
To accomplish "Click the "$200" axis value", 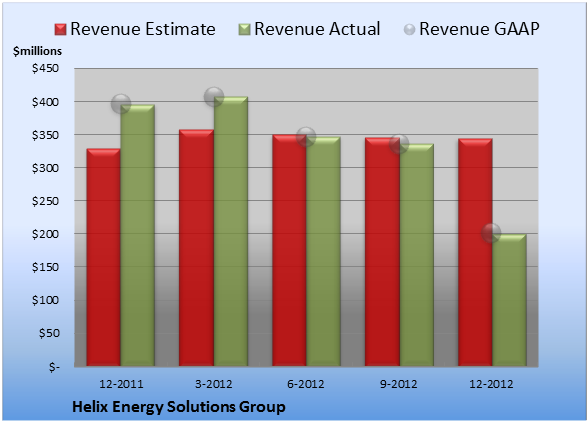I will click(45, 234).
